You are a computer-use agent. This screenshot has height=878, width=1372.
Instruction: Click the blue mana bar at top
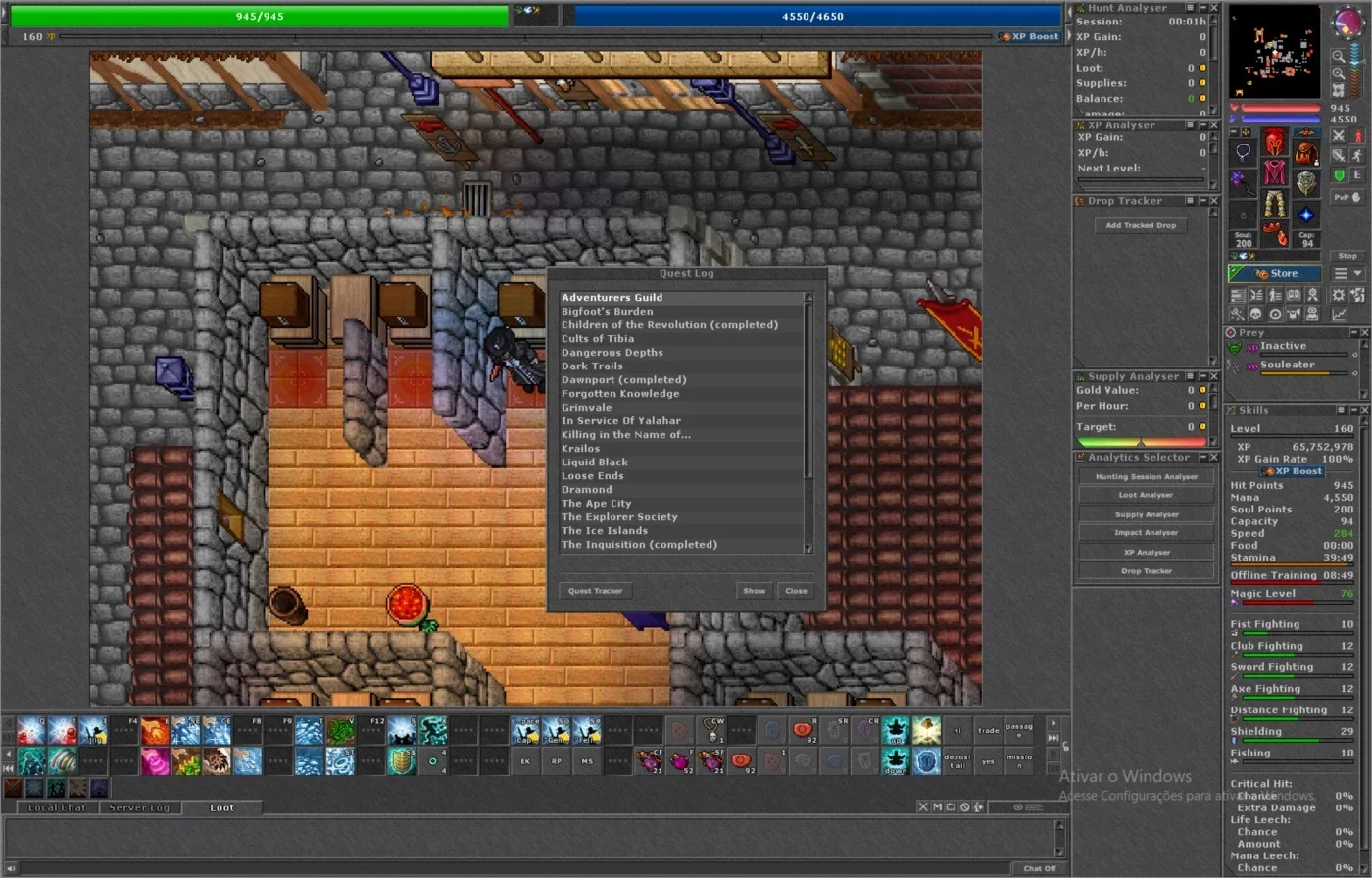pyautogui.click(x=817, y=16)
